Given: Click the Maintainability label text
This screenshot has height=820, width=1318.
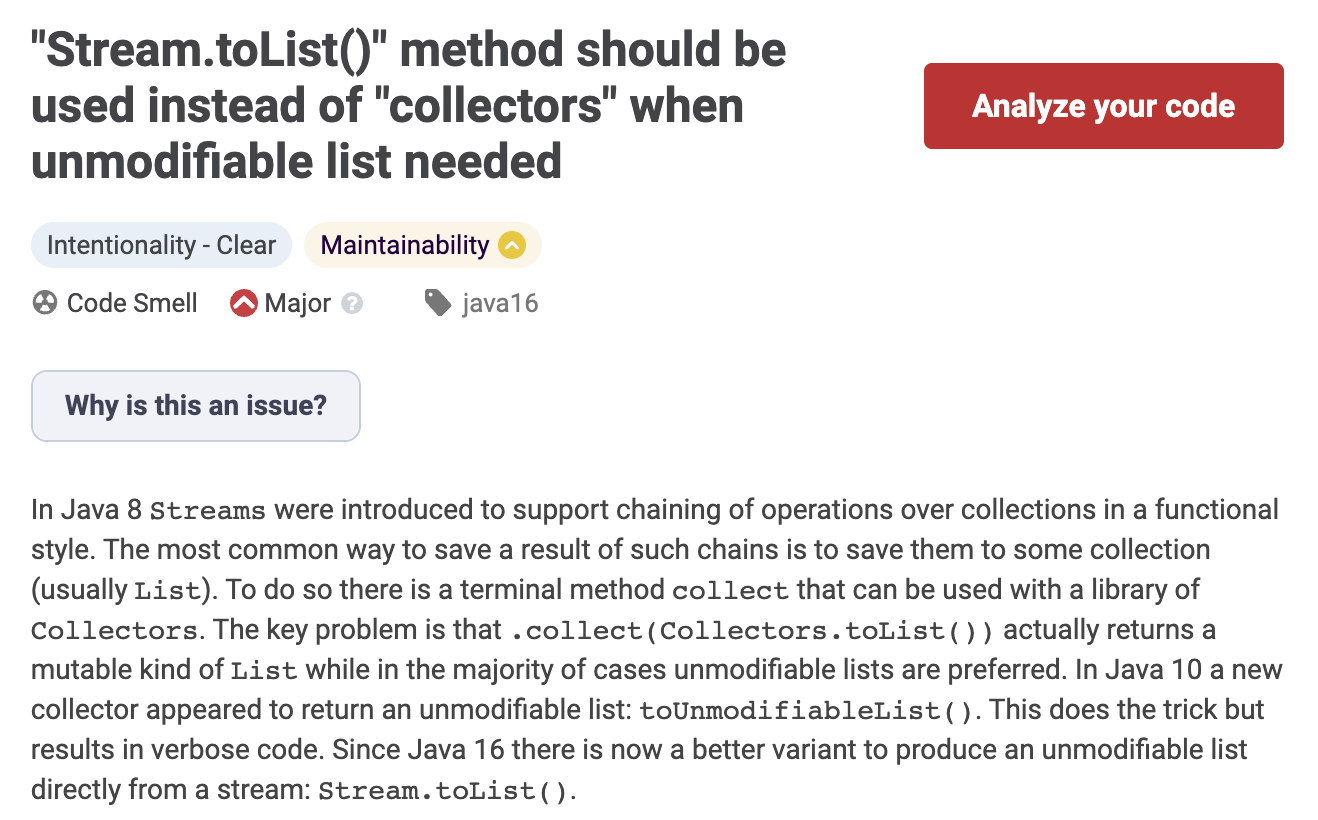Looking at the screenshot, I should click(405, 245).
